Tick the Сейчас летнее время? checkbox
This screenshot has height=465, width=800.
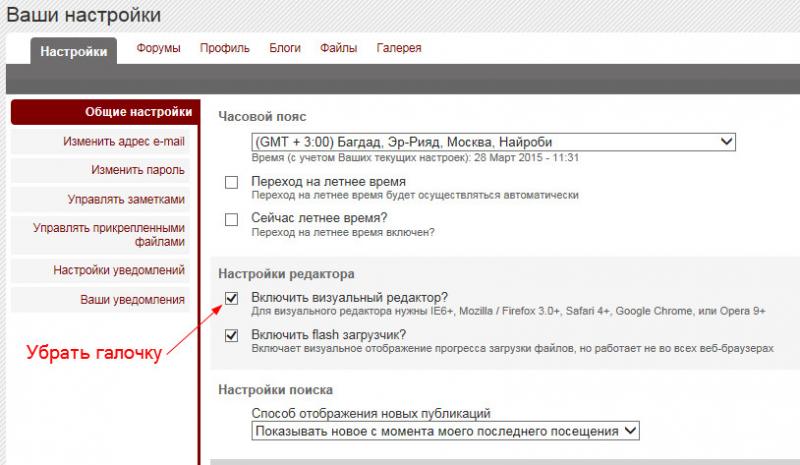click(x=232, y=219)
